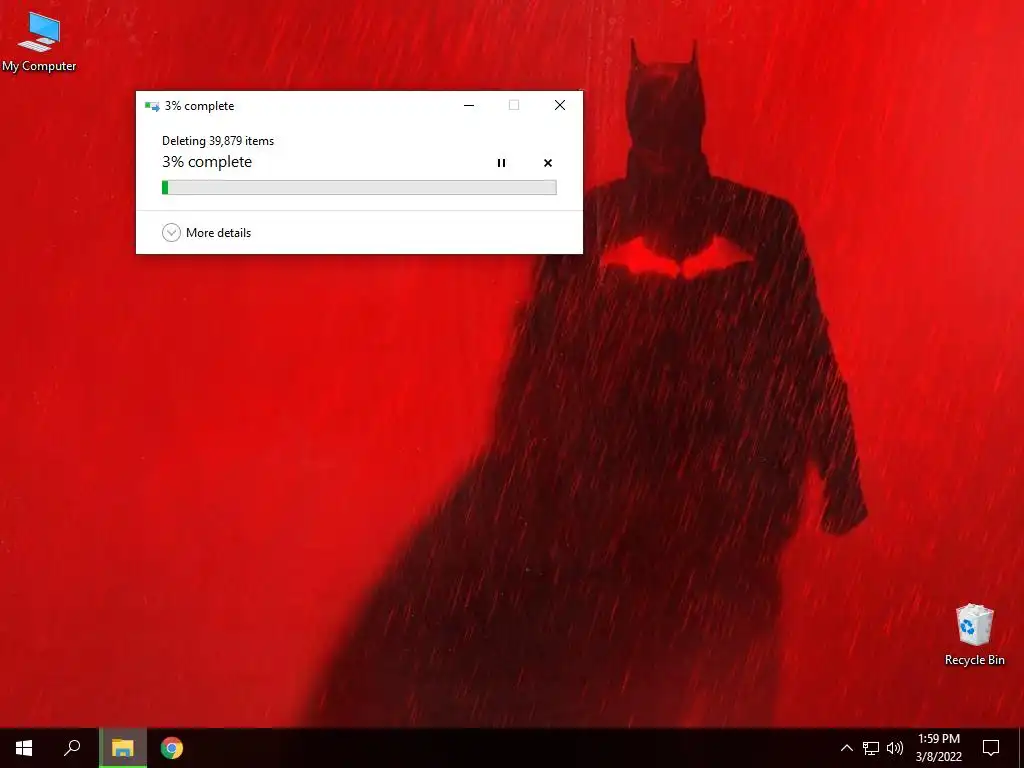Pause the delete operation
1024x768 pixels.
pos(501,163)
